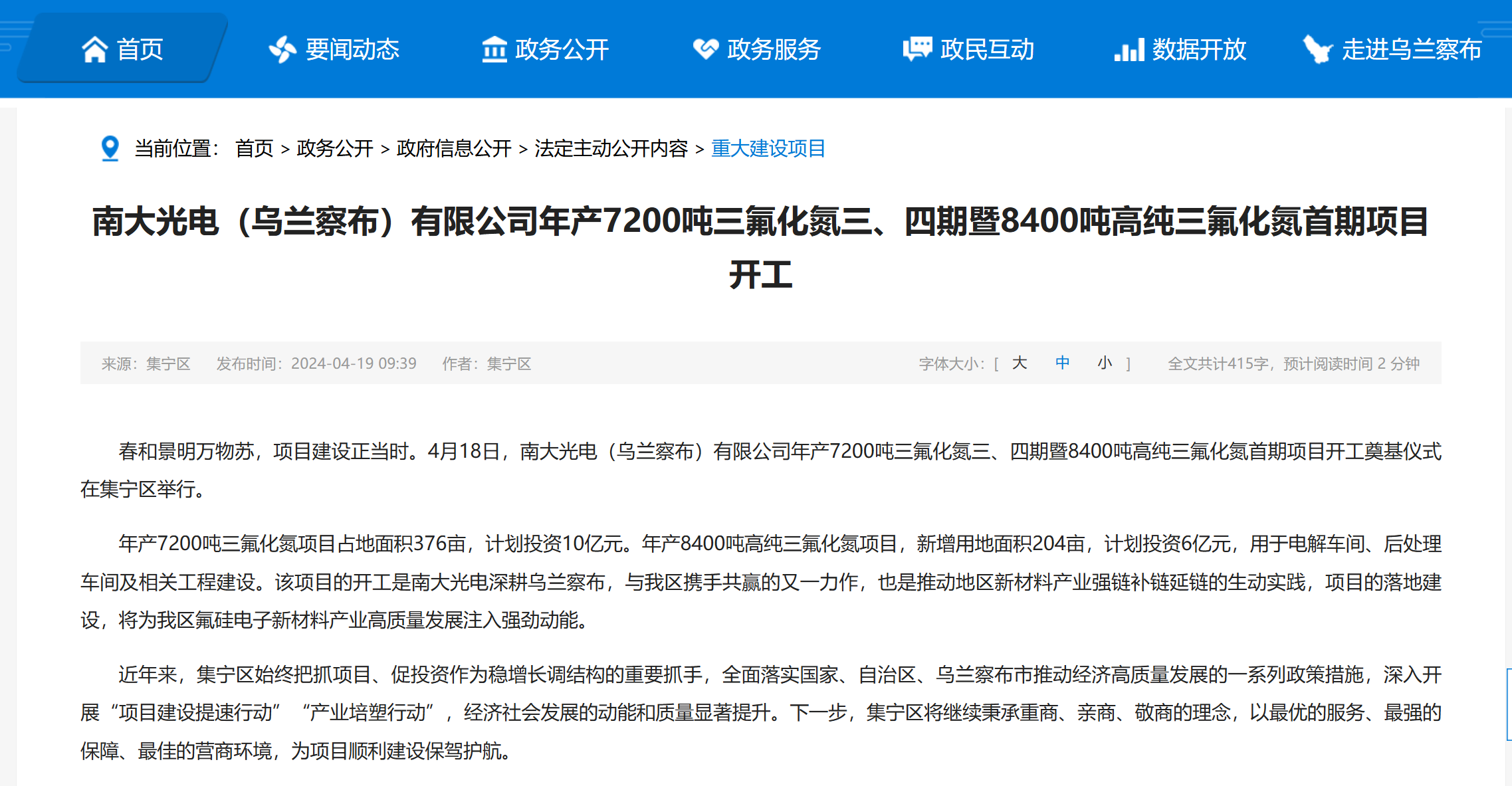Click the blue 重大建设项目 breadcrumb link
Screen dimensions: 1512x786
[x=768, y=148]
